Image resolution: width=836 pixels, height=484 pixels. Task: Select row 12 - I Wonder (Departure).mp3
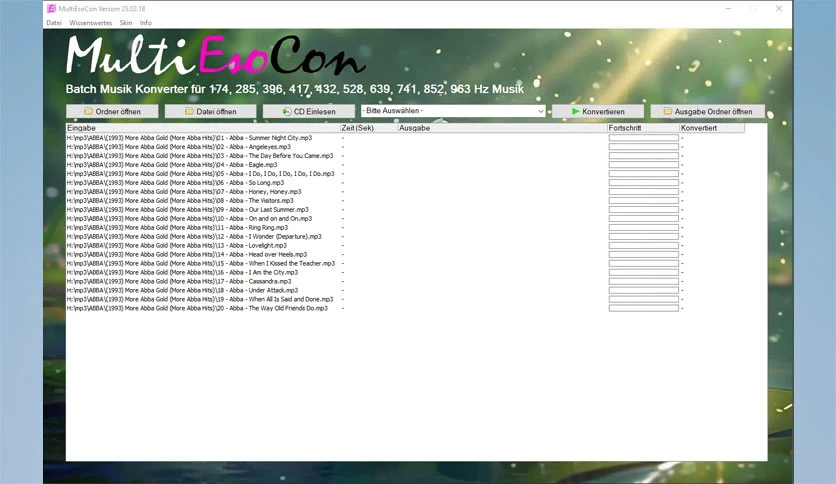[x=194, y=236]
